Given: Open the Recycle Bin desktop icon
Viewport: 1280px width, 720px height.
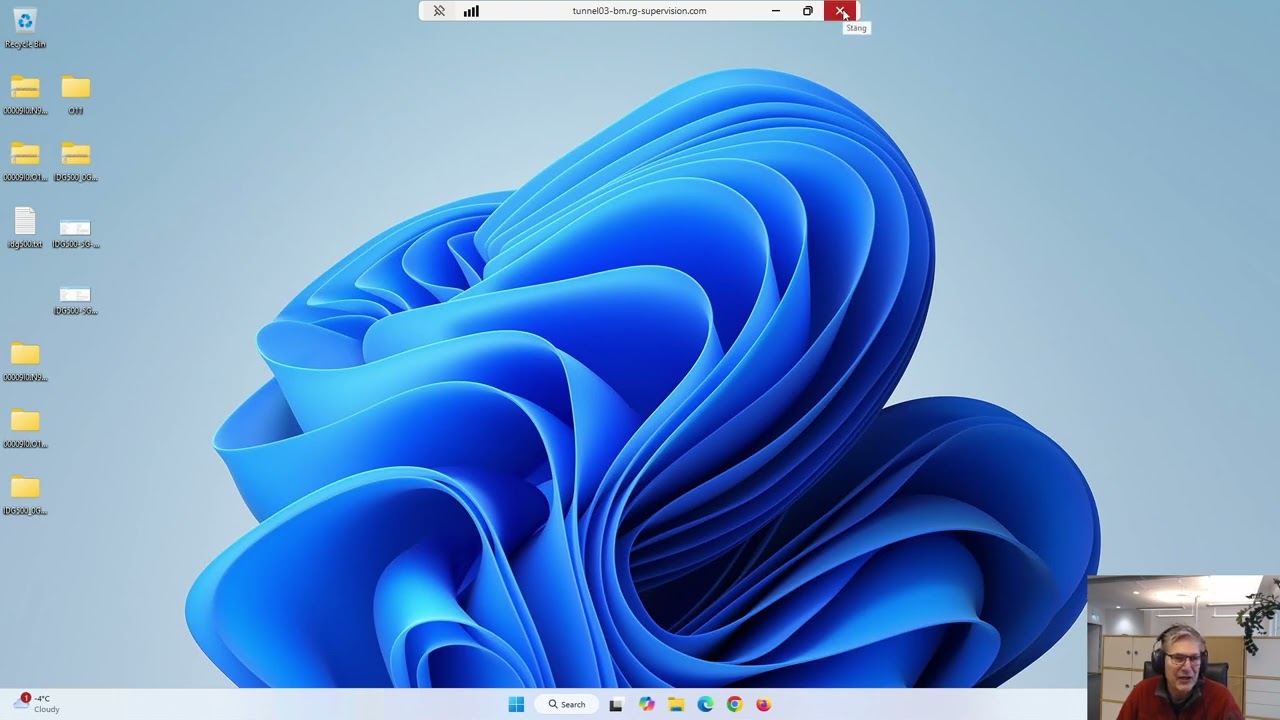Looking at the screenshot, I should 25,28.
